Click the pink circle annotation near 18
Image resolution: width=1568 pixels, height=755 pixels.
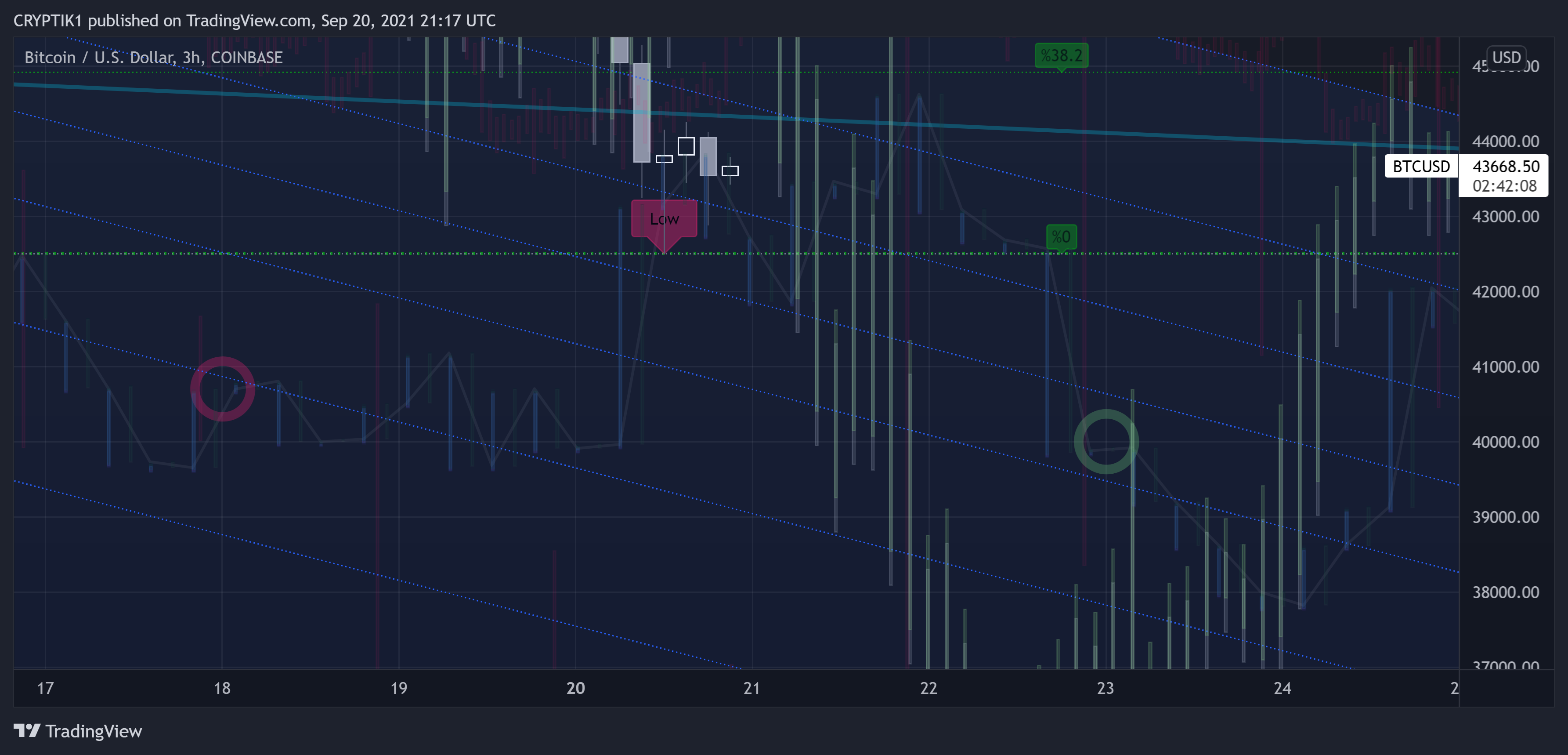222,388
